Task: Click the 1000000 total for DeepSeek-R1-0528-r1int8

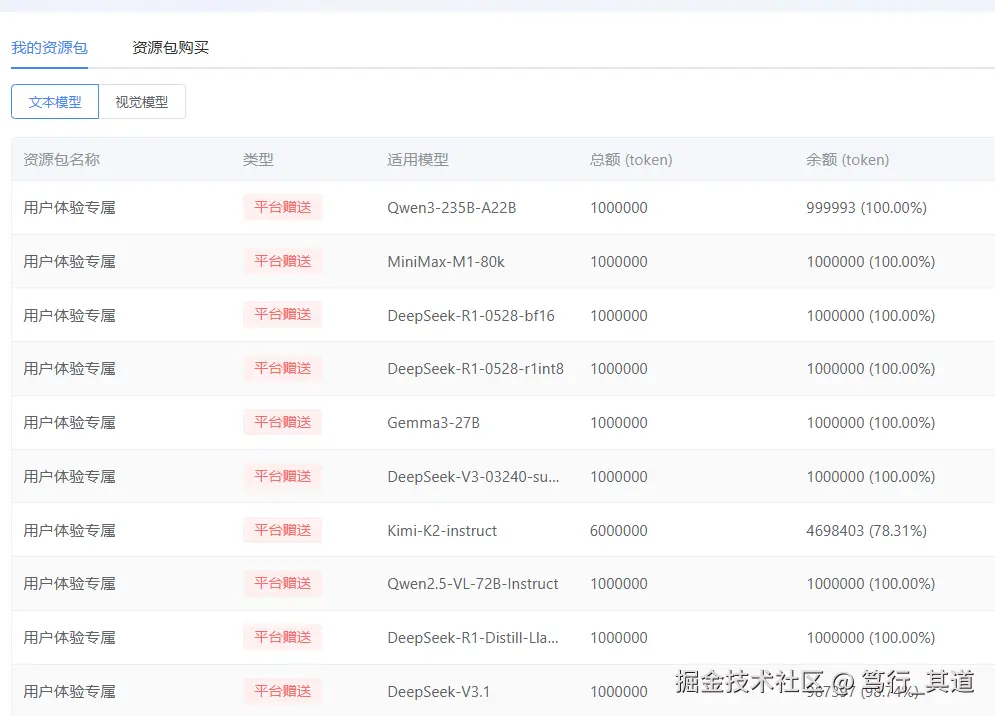Action: coord(619,369)
